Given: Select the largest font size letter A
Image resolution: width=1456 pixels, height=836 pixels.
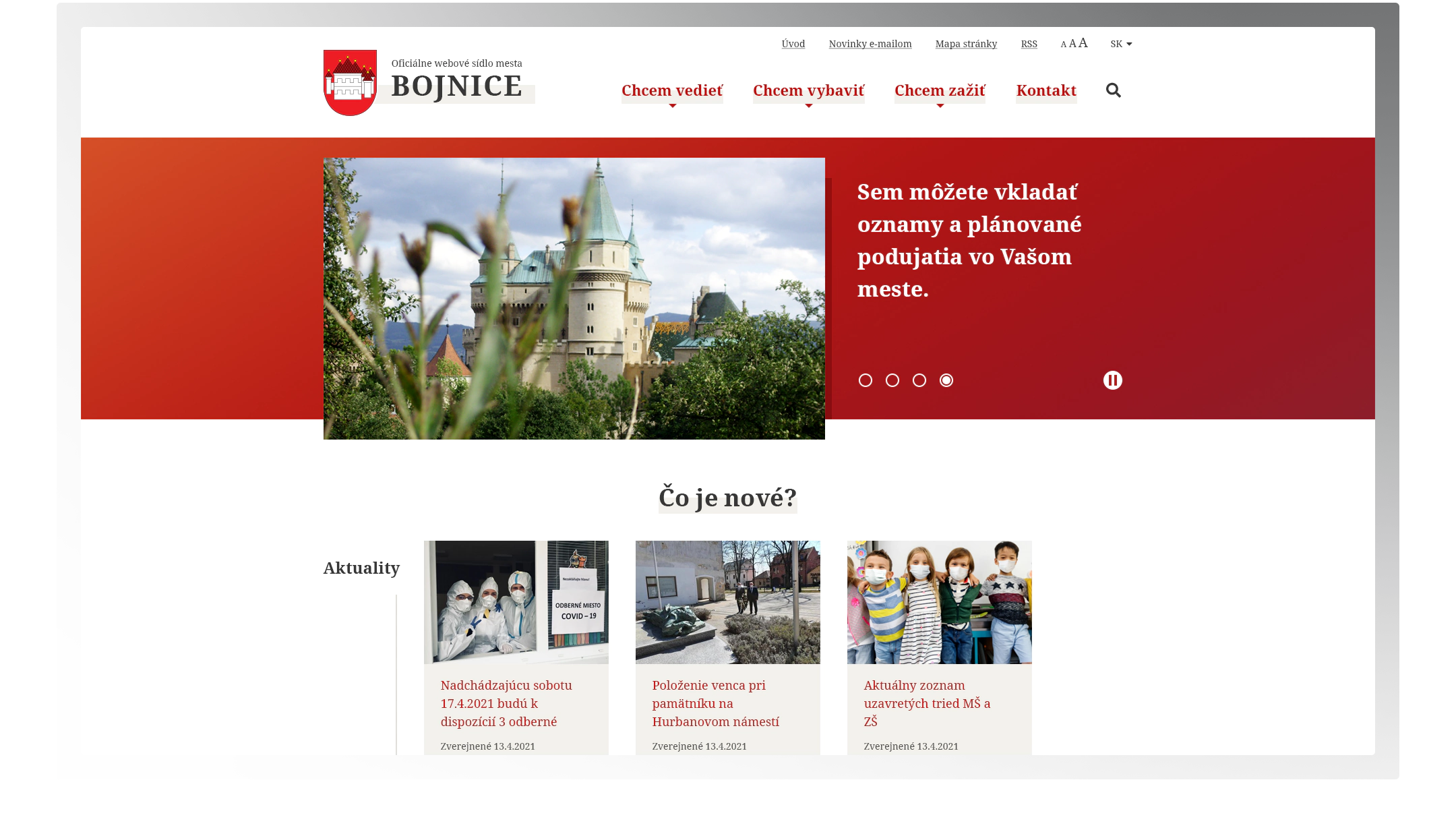Looking at the screenshot, I should pos(1083,42).
